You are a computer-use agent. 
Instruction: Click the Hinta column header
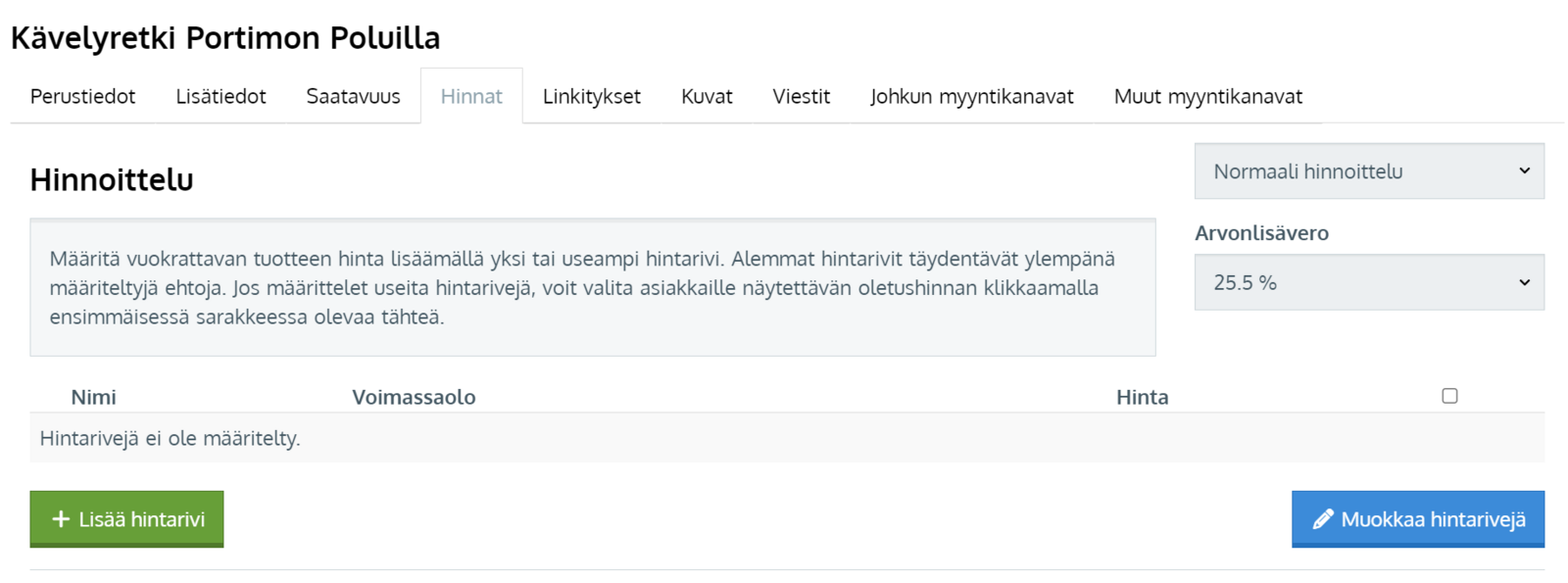[x=1142, y=397]
